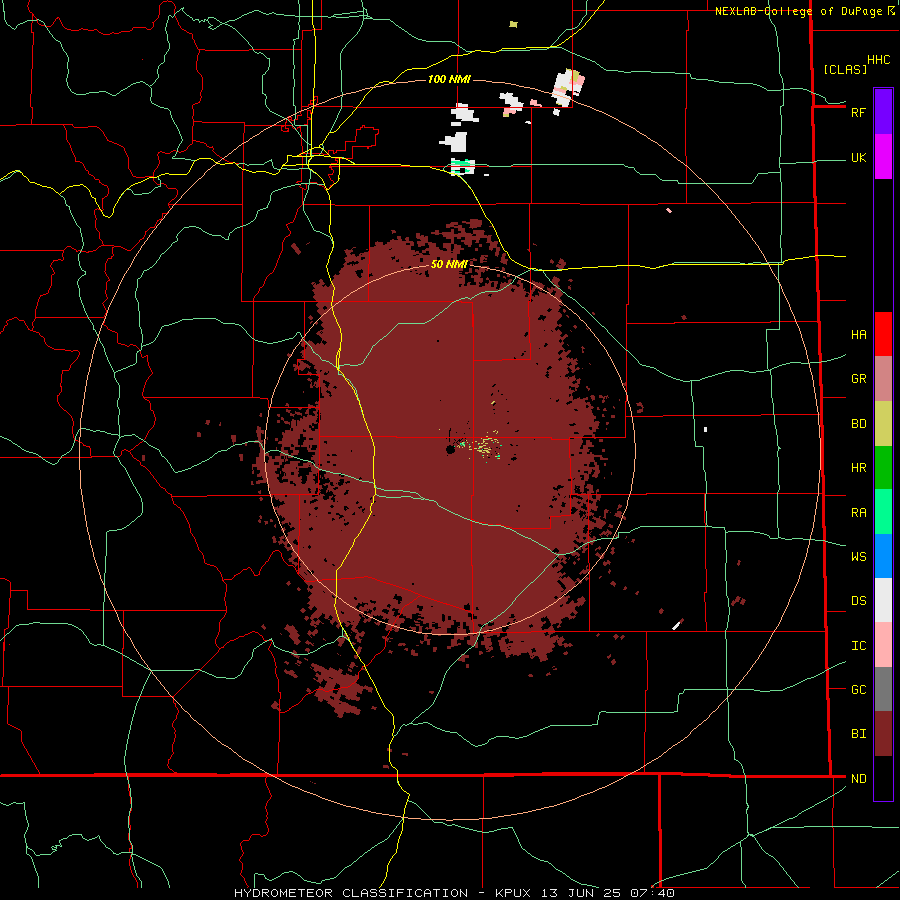Click the maroon BI legend swatch
Screen dimensions: 900x900
point(883,734)
